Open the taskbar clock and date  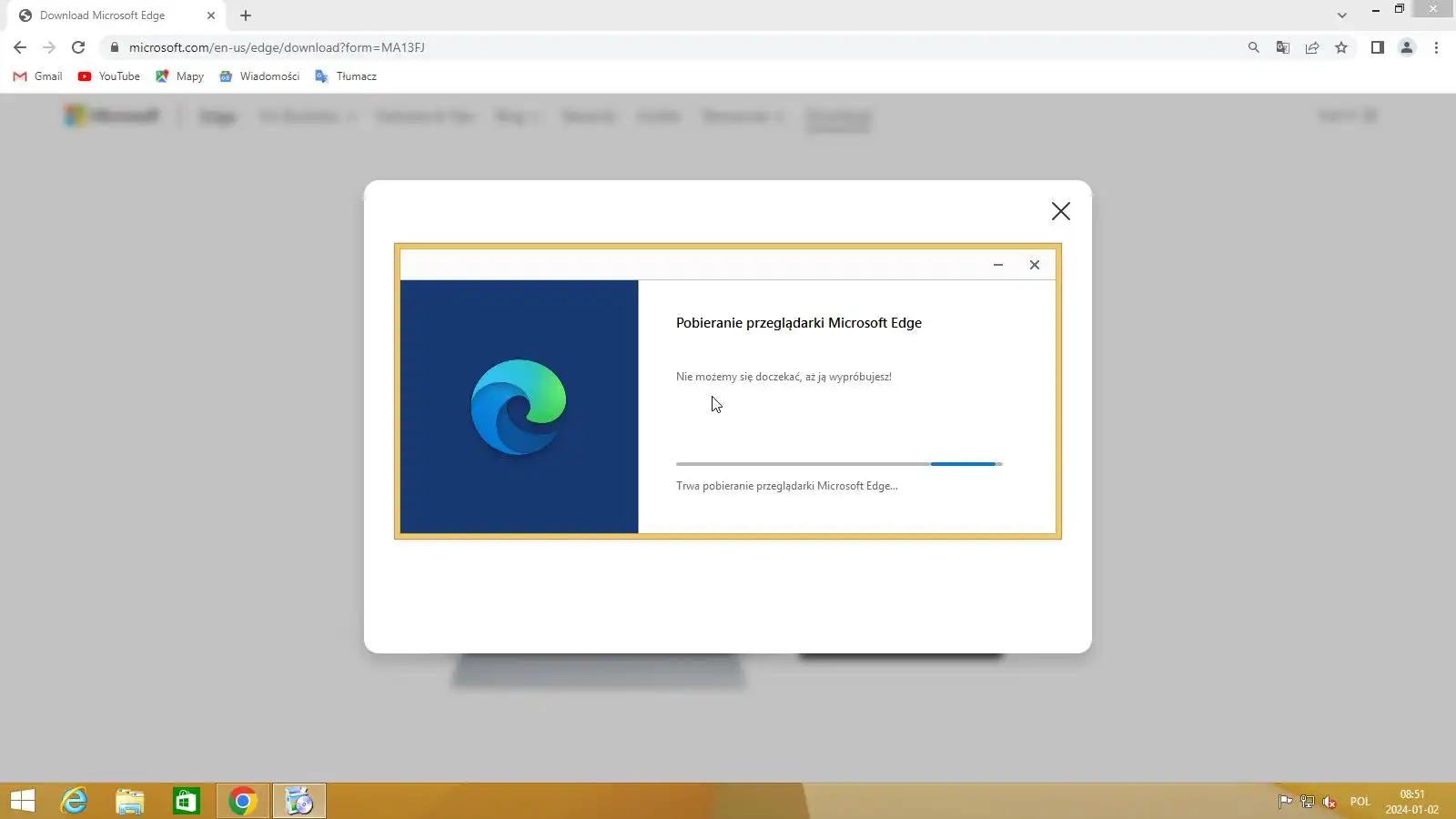point(1412,802)
